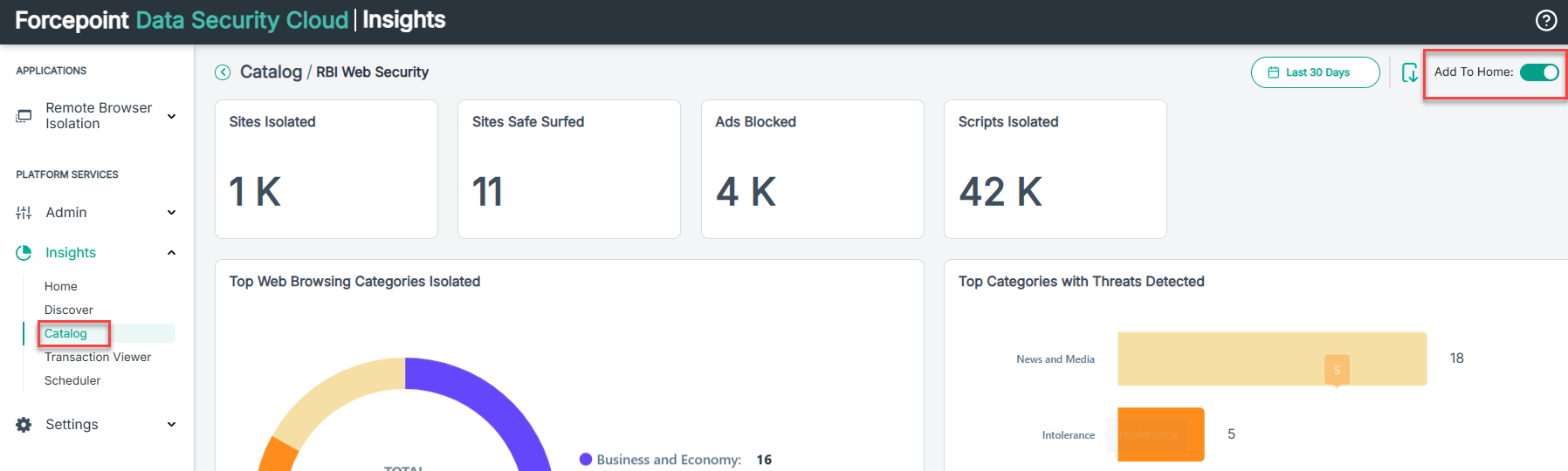Click the News and Media axis label
The height and width of the screenshot is (471, 1568).
tap(1056, 359)
